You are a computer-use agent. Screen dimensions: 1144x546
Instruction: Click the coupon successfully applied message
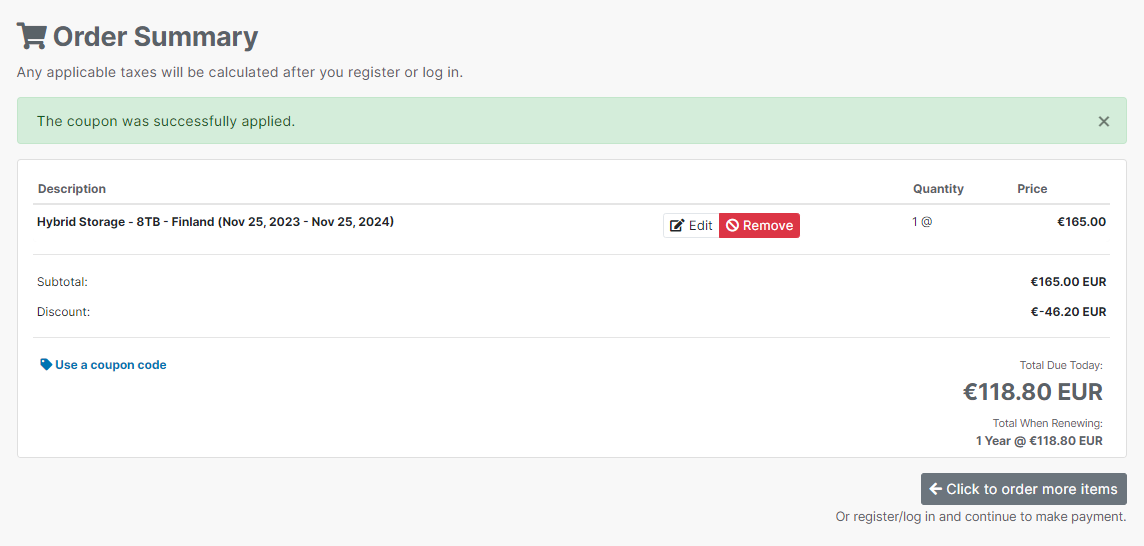166,121
